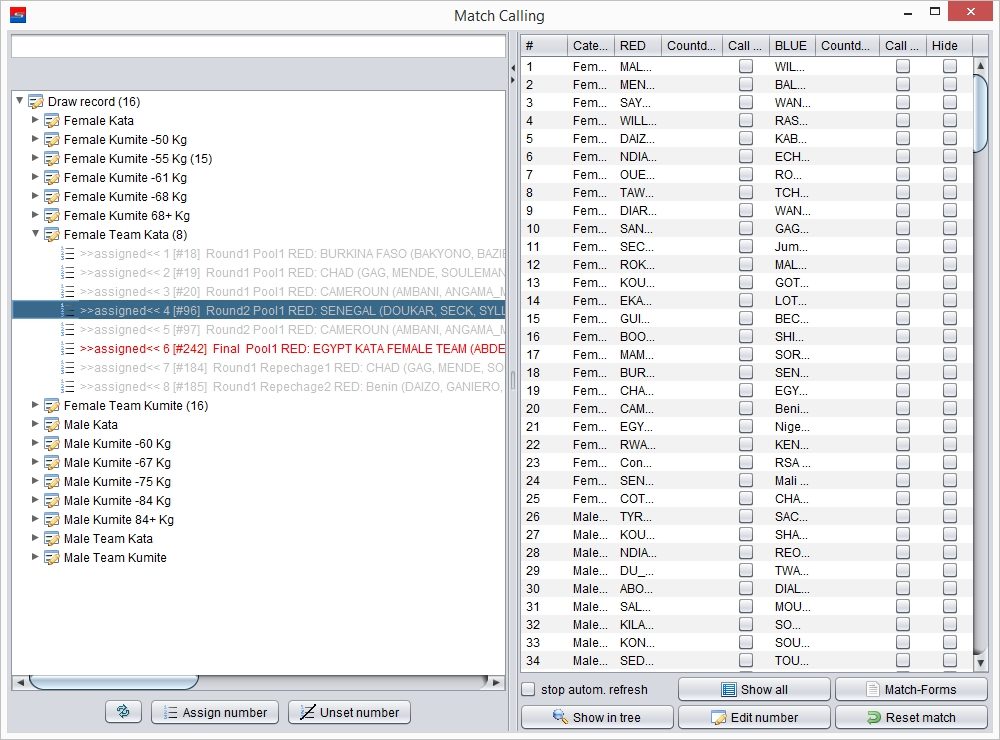Click the refresh icon button beside Assign number
The width and height of the screenshot is (1000, 740).
(123, 712)
